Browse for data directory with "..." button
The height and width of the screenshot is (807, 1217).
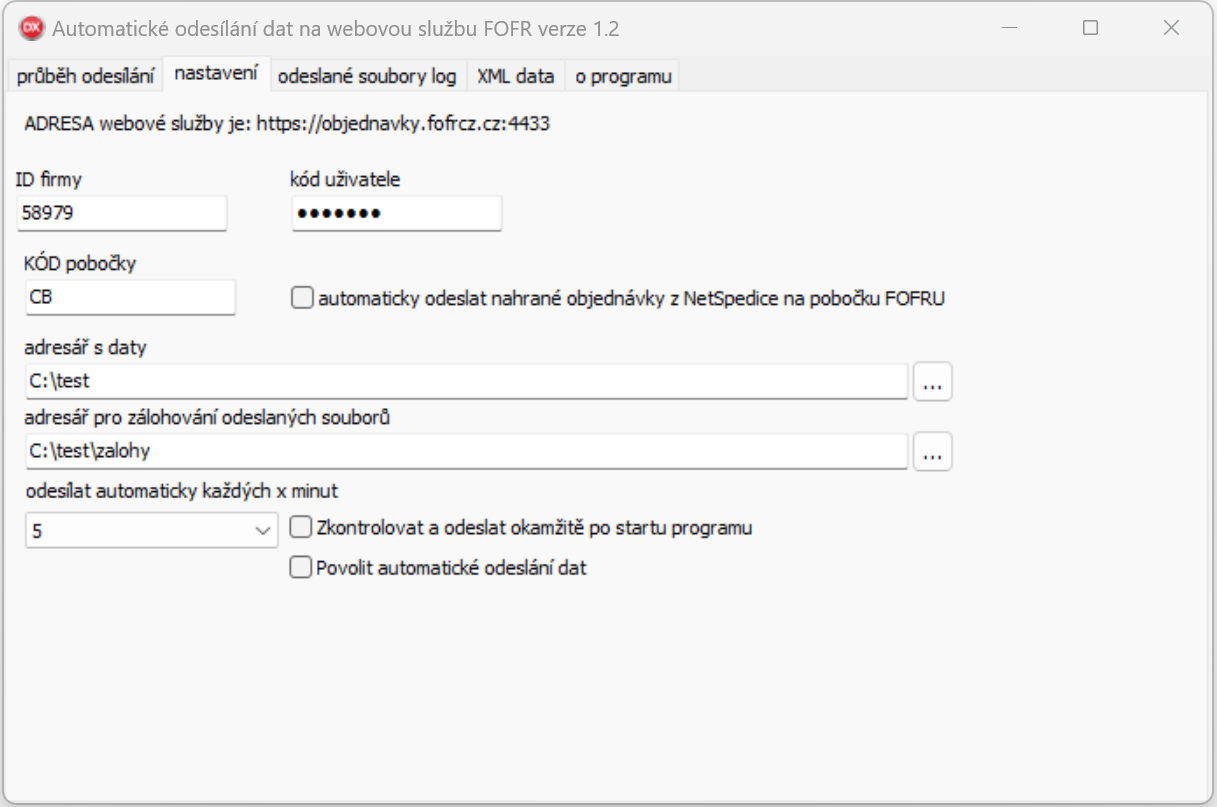point(932,382)
